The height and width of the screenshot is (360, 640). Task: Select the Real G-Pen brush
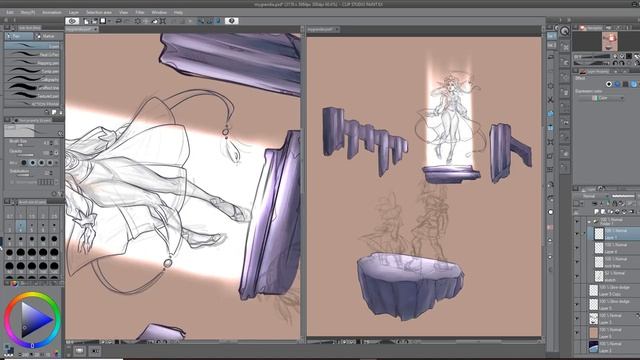click(32, 54)
